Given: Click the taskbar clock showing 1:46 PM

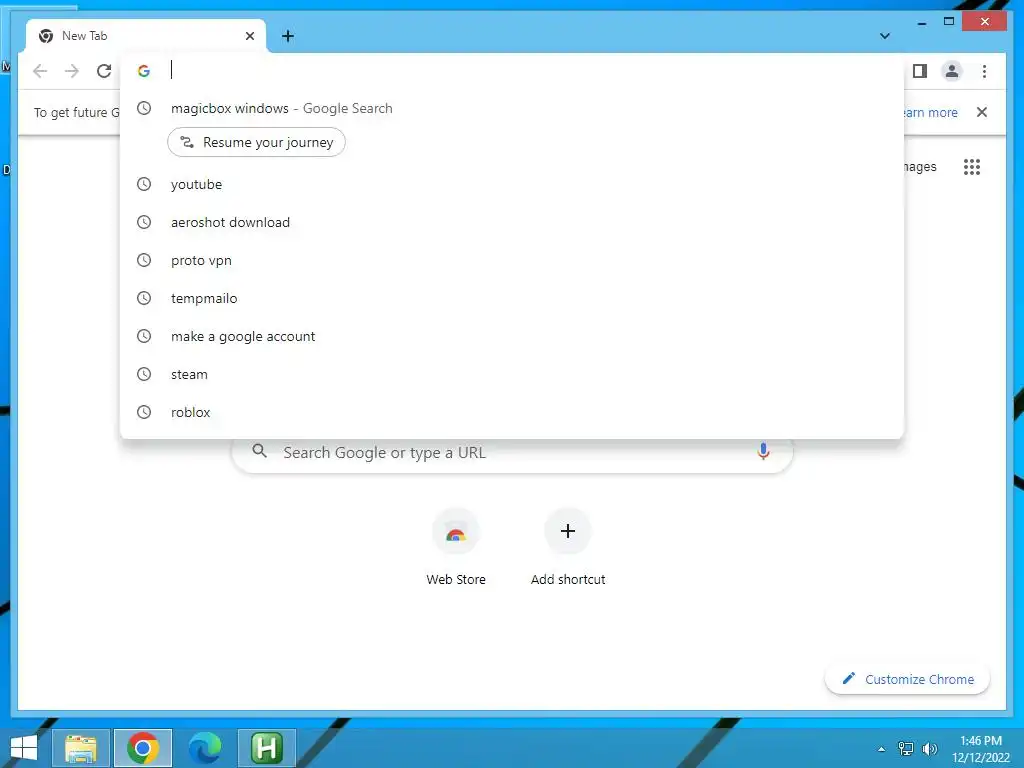Looking at the screenshot, I should pos(981,749).
